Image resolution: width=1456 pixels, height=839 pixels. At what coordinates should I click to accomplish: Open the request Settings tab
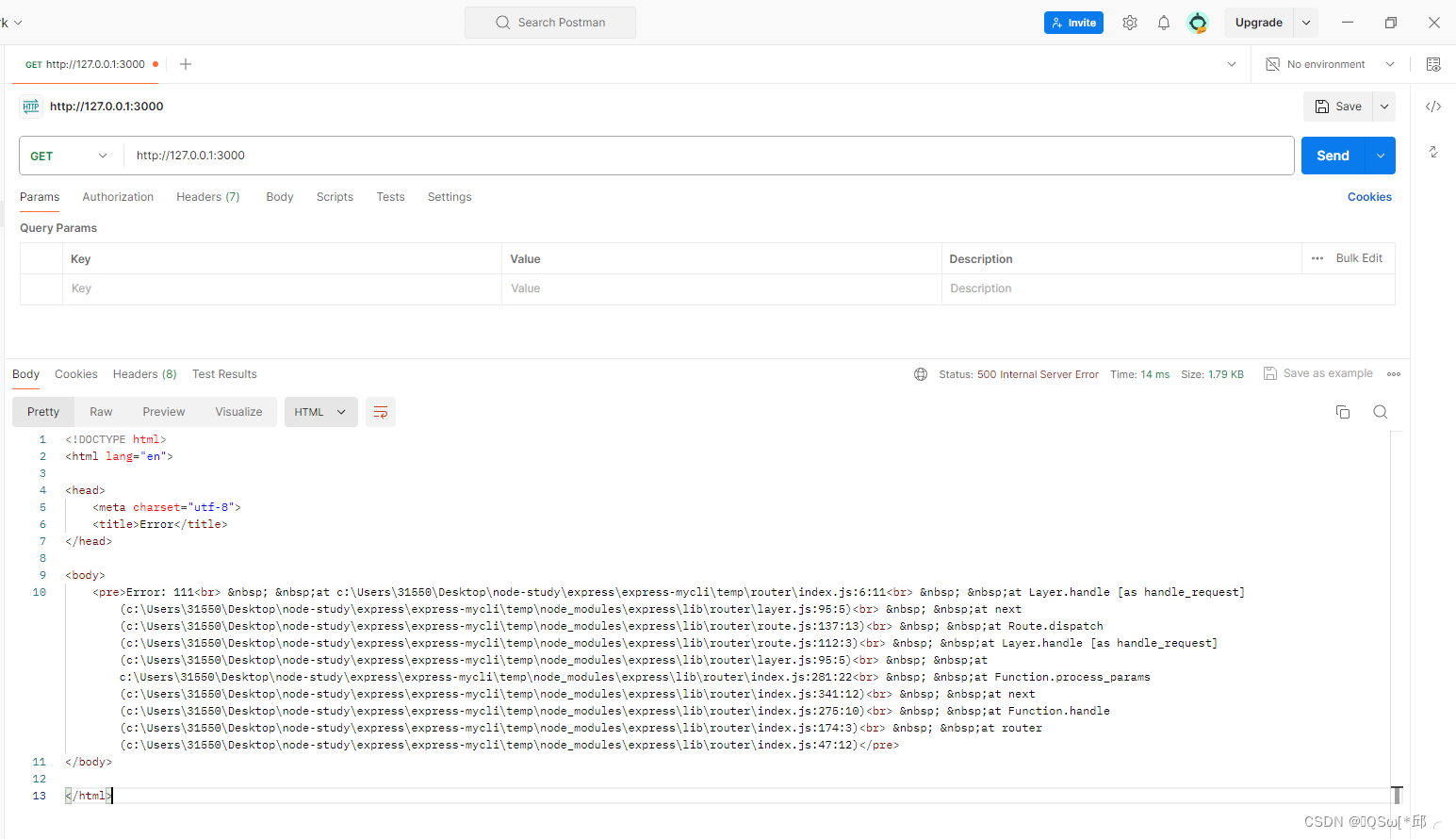pos(450,197)
